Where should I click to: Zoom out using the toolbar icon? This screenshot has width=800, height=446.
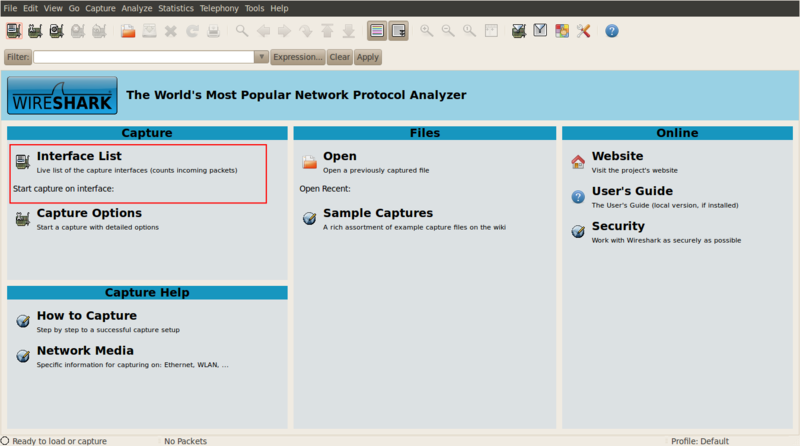click(x=448, y=31)
